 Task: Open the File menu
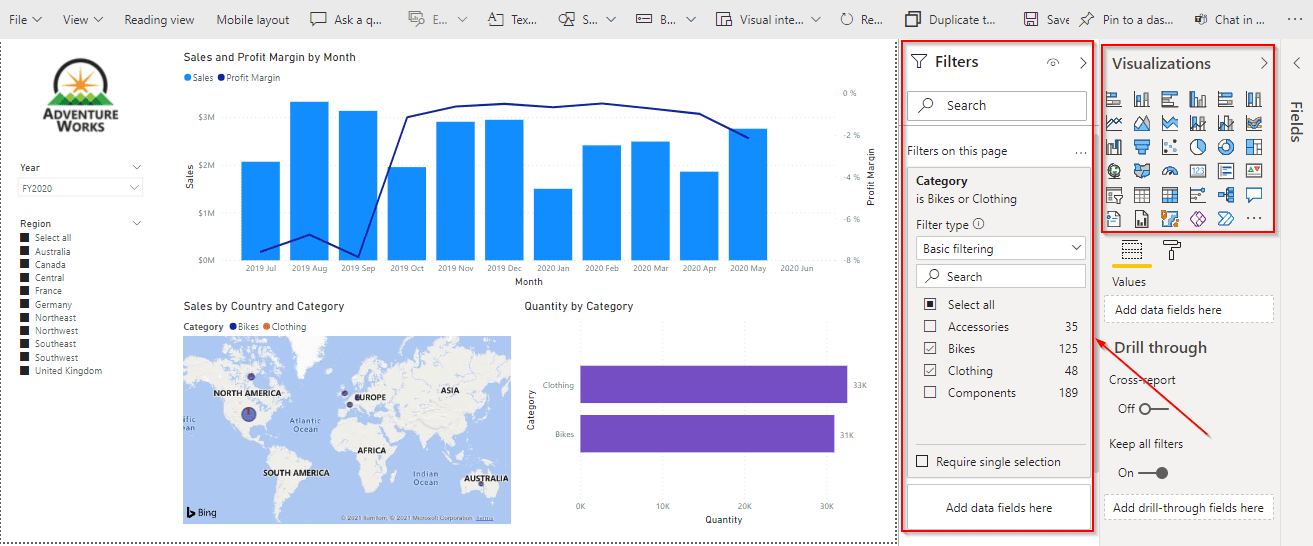click(25, 19)
